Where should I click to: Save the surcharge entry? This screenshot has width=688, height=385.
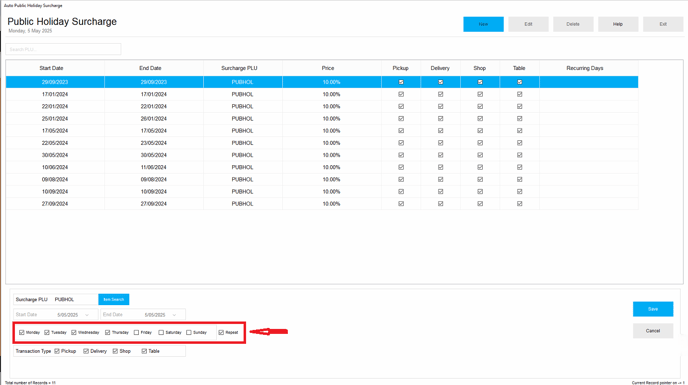pyautogui.click(x=653, y=309)
